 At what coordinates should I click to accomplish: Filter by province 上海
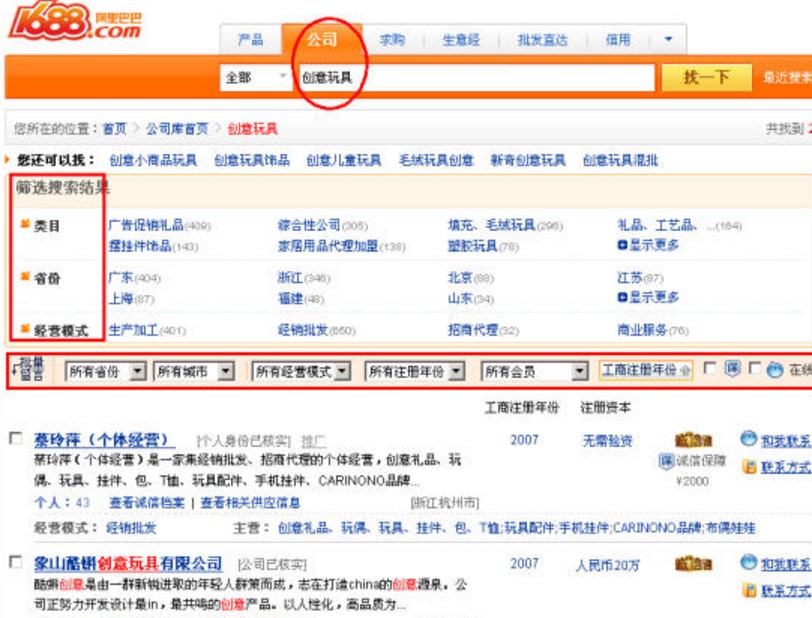pyautogui.click(x=121, y=298)
